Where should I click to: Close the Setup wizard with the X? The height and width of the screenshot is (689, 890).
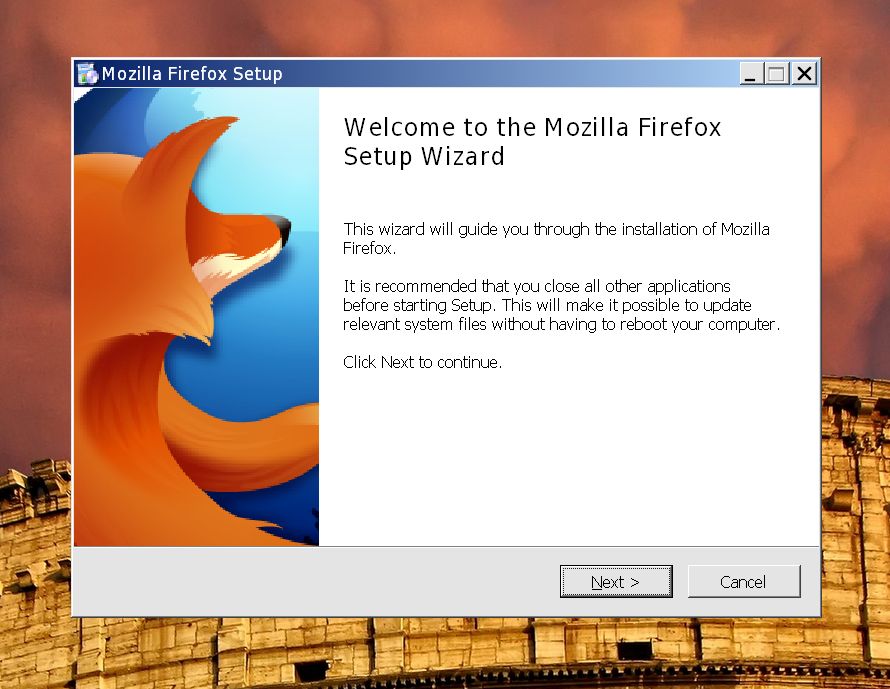(x=804, y=74)
